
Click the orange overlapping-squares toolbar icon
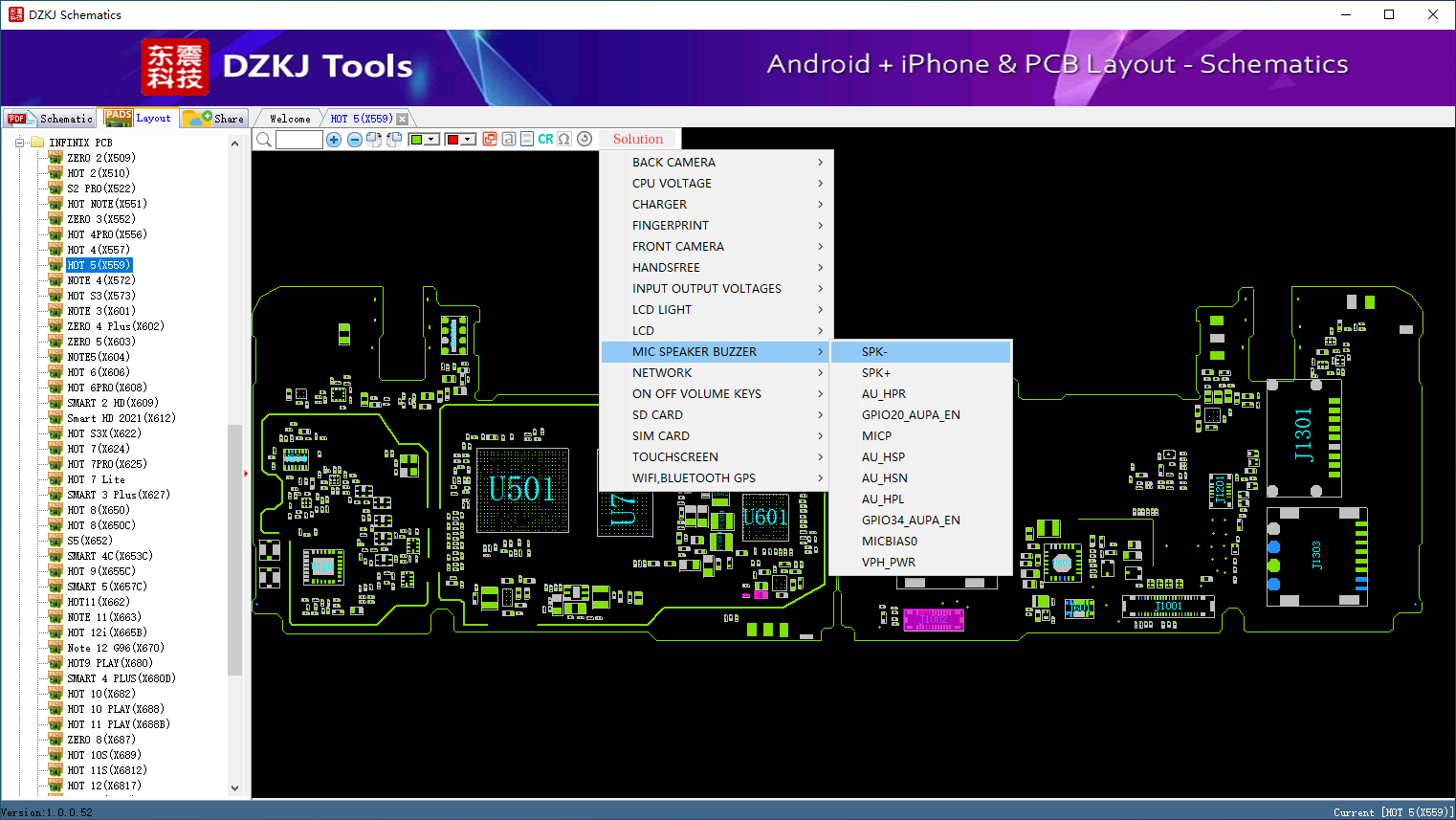tap(490, 139)
